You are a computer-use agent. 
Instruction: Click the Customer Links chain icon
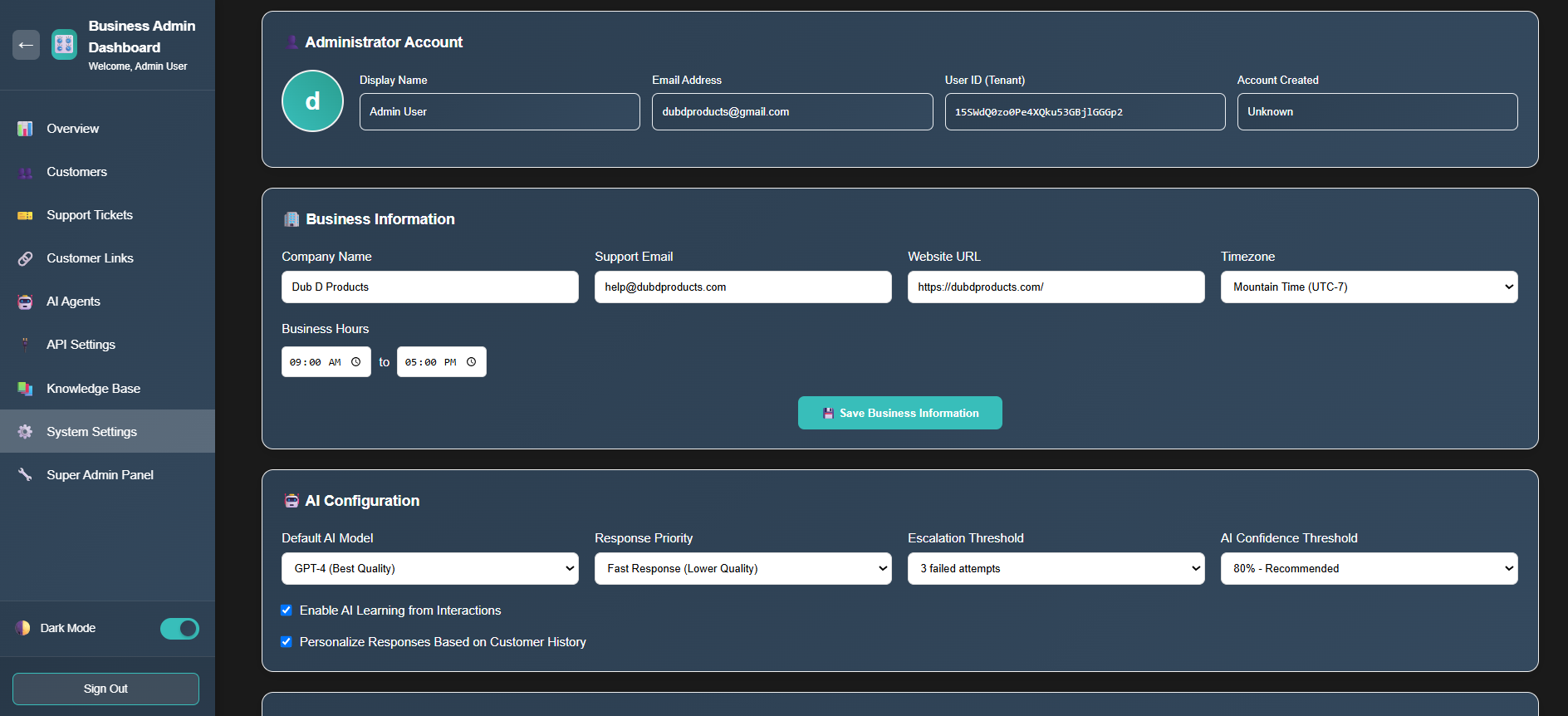point(25,258)
